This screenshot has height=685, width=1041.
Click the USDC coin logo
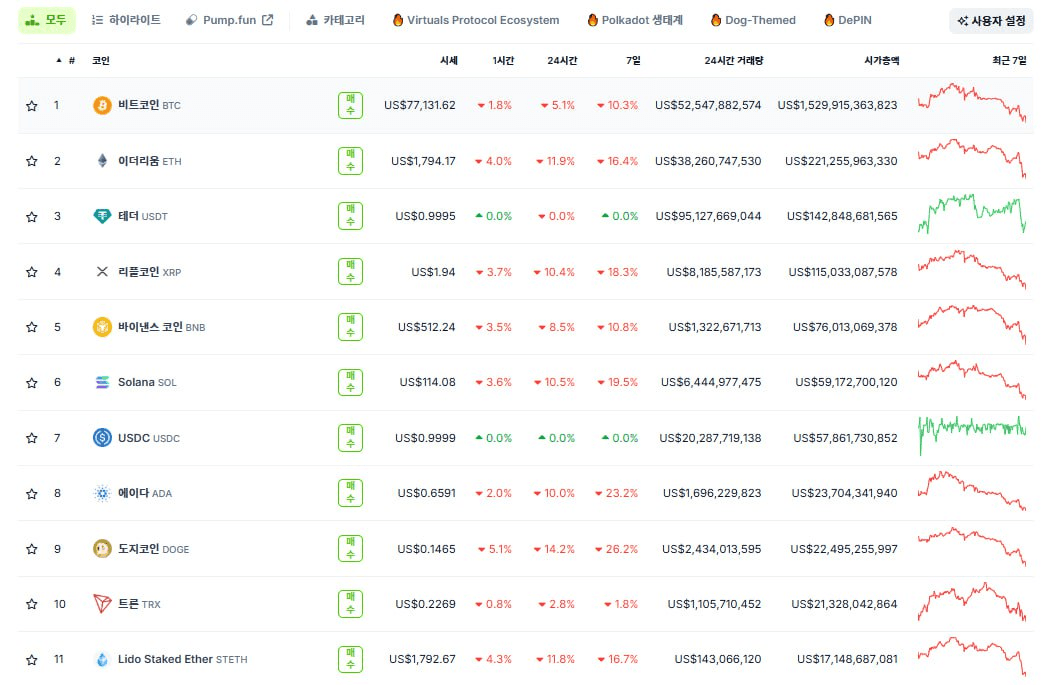coord(102,438)
